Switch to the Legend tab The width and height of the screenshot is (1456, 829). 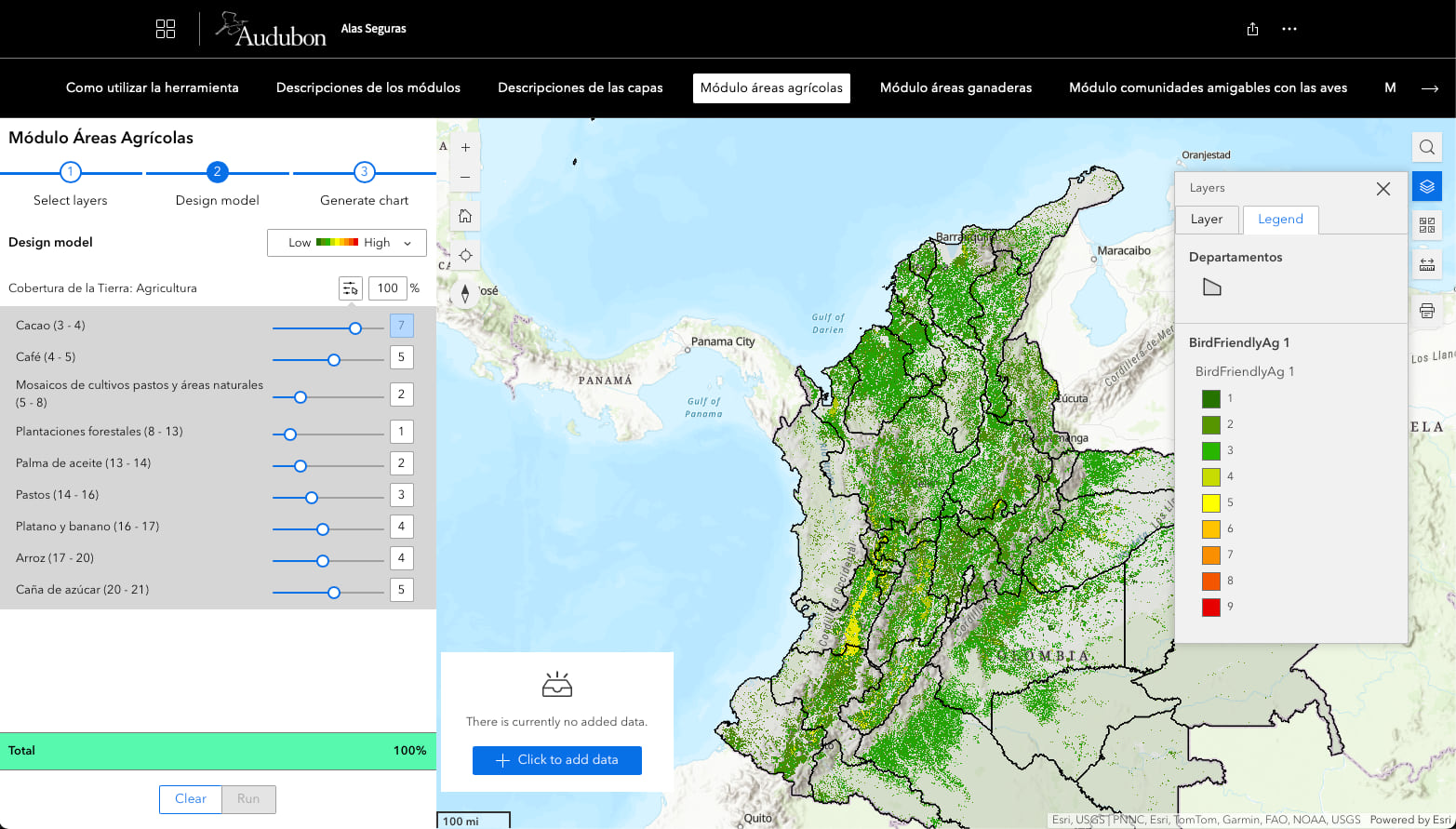[1280, 219]
